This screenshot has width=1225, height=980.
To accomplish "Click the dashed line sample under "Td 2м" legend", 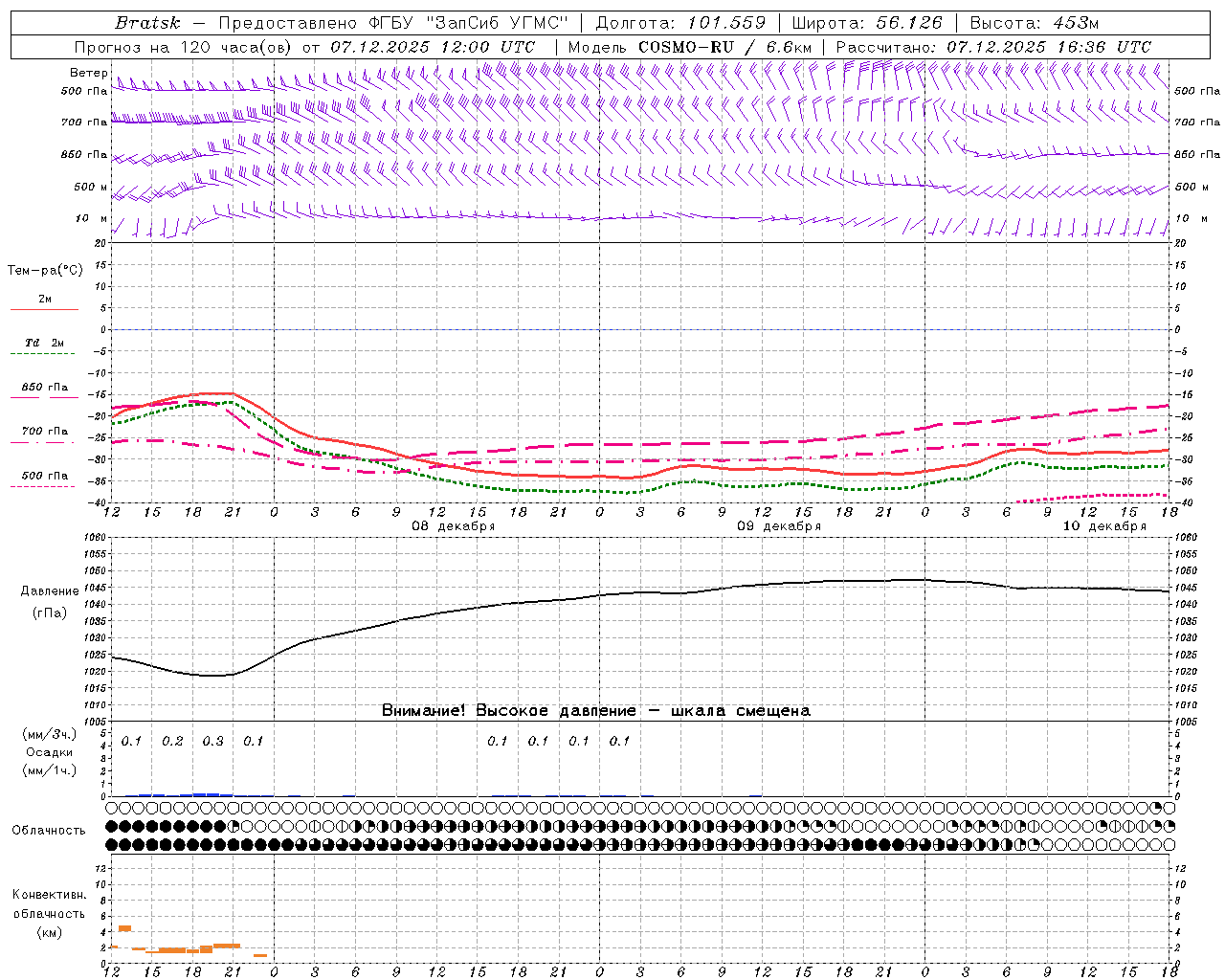I will (42, 354).
